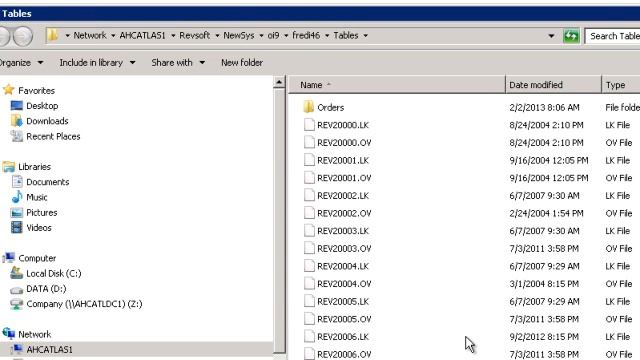The width and height of the screenshot is (640, 360).
Task: Select the file name REV20006.LK
Action: click(343, 337)
